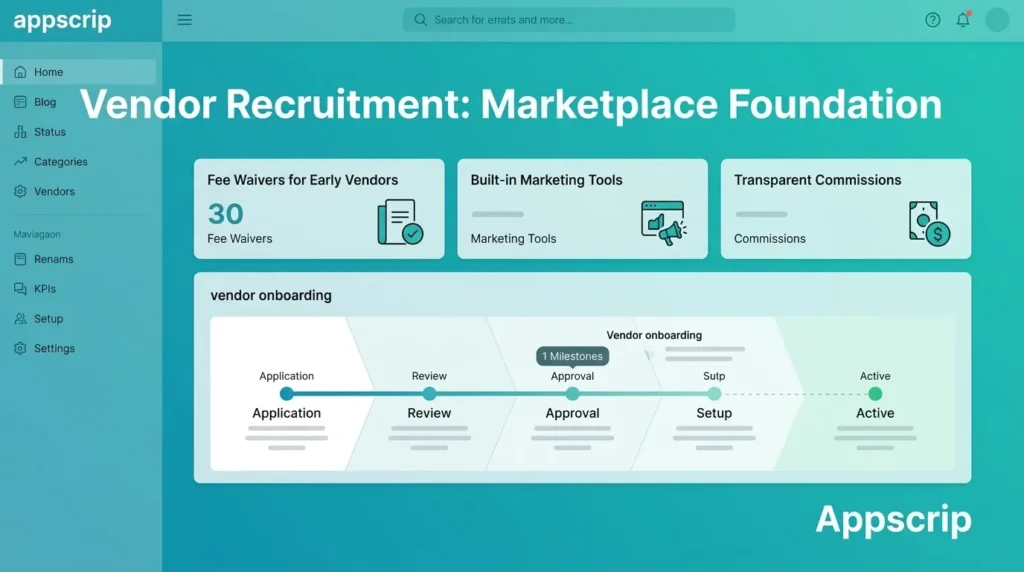Focus the 'Search for errats and more...' field
The image size is (1024, 572).
coord(569,20)
